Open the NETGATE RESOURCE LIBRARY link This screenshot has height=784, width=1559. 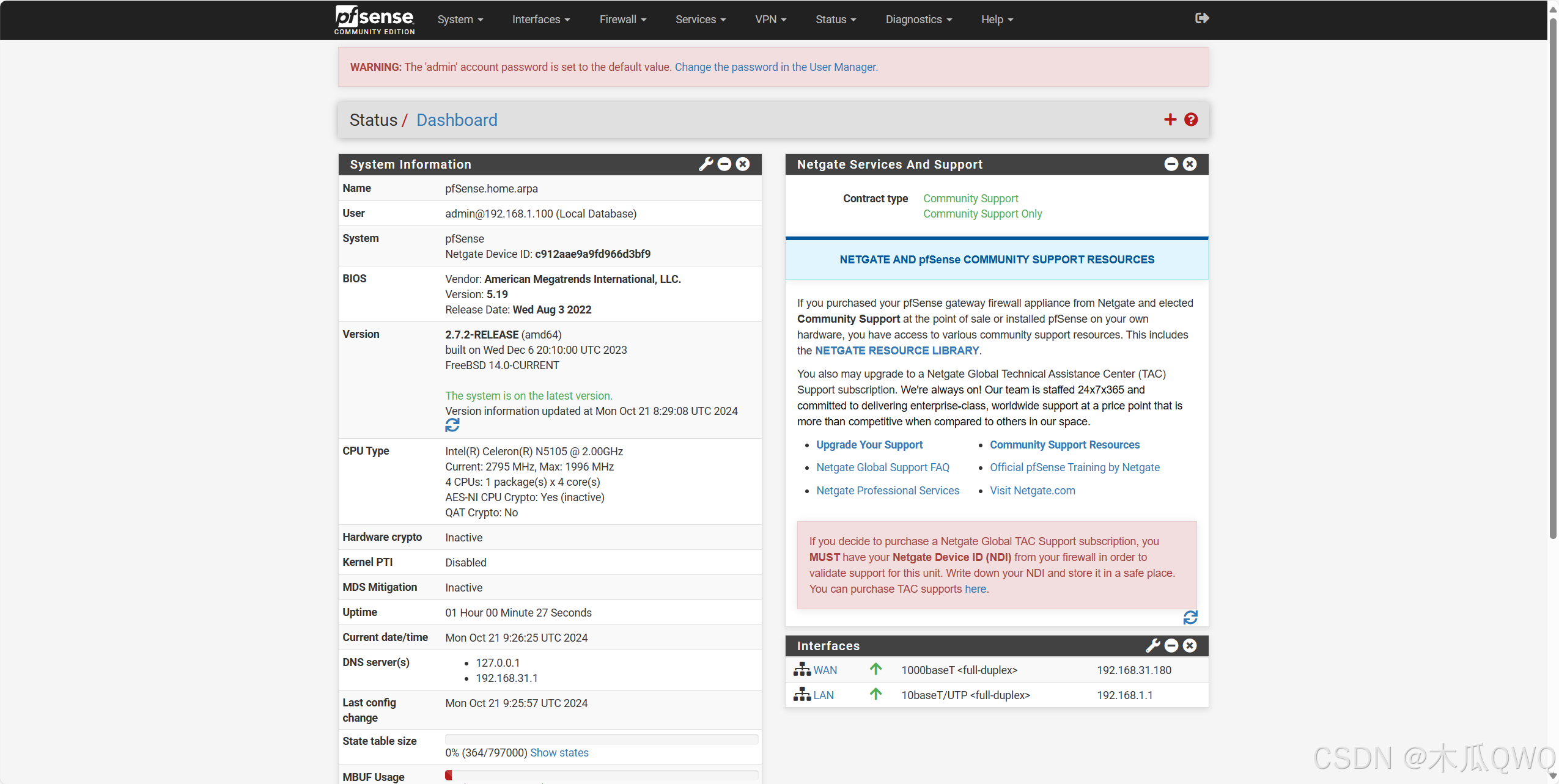(x=897, y=351)
